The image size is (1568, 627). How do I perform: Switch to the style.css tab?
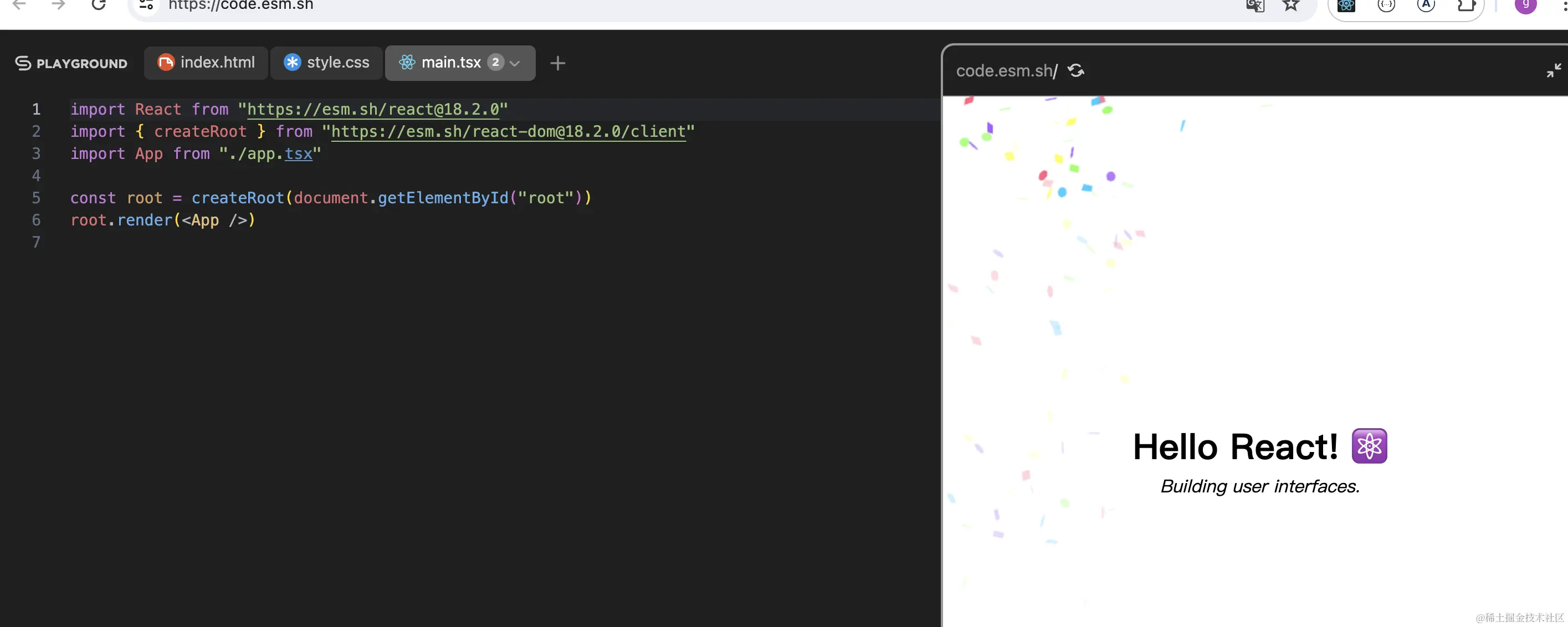coord(326,63)
